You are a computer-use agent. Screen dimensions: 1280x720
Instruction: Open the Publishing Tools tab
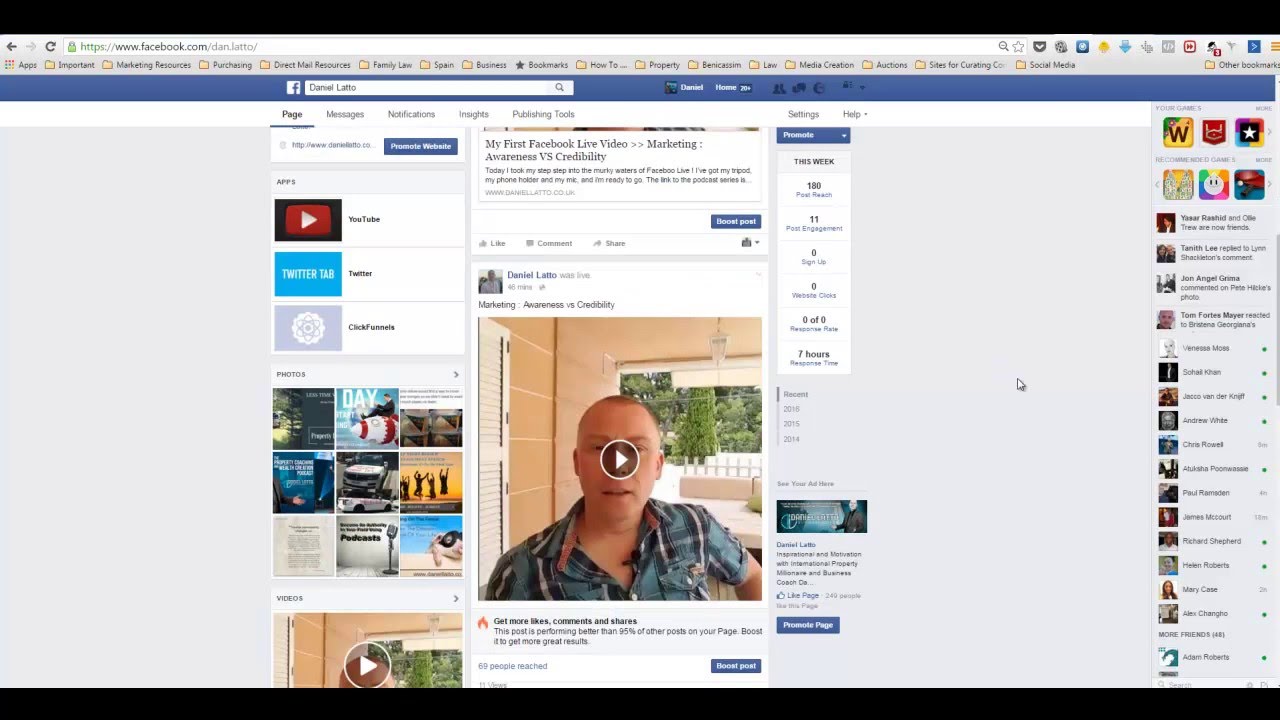pyautogui.click(x=543, y=115)
